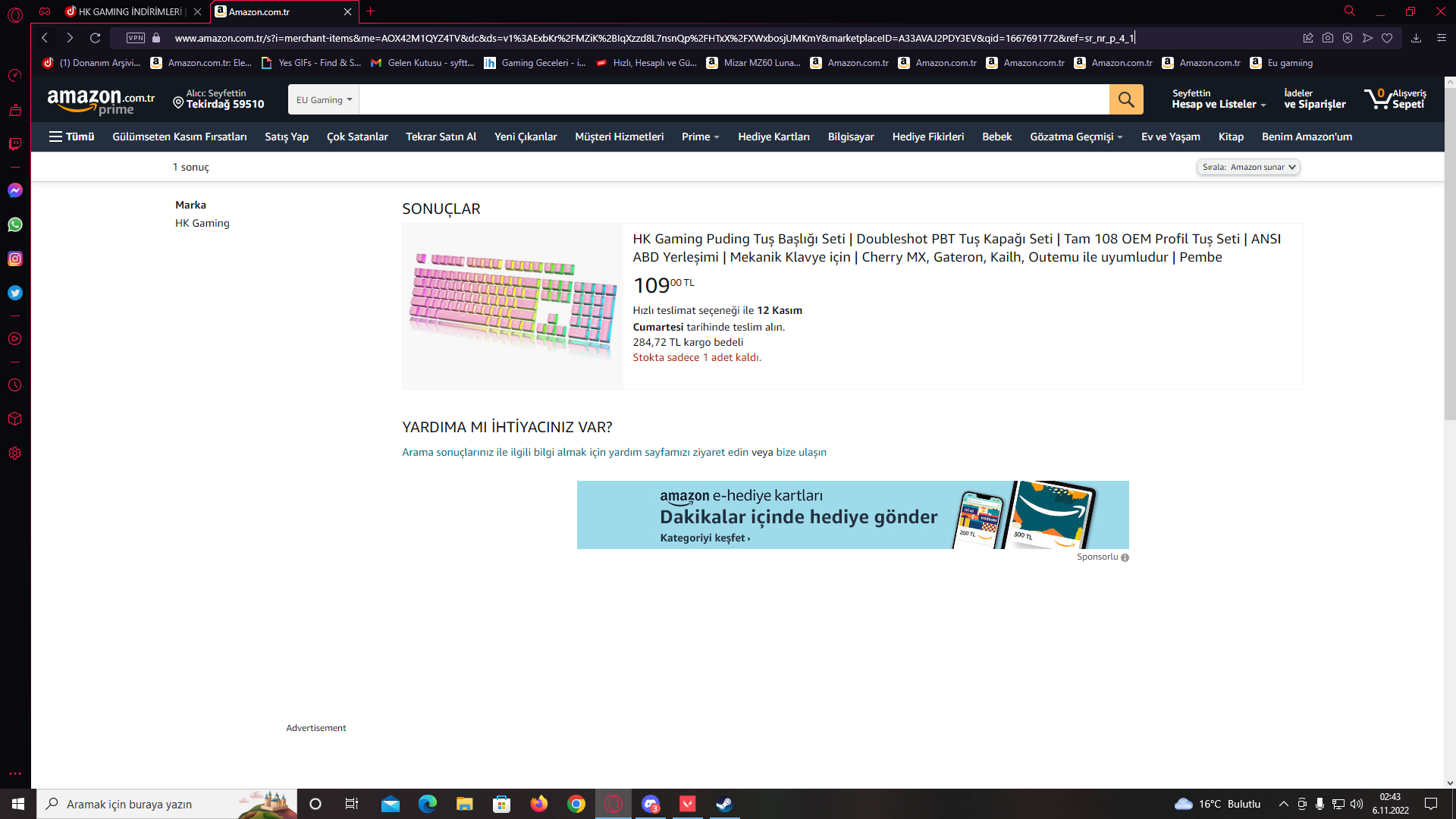Click the pink keyboard product thumbnail
Image resolution: width=1456 pixels, height=819 pixels.
coord(513,306)
